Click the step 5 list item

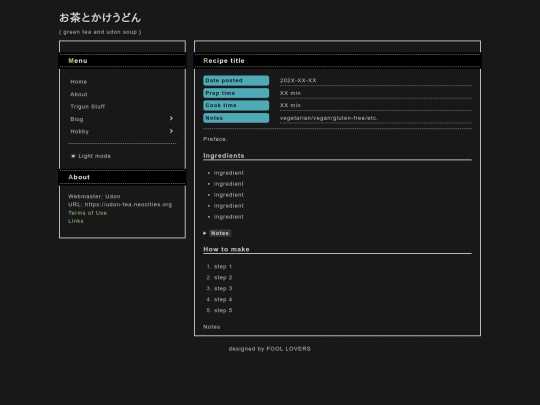pos(223,310)
